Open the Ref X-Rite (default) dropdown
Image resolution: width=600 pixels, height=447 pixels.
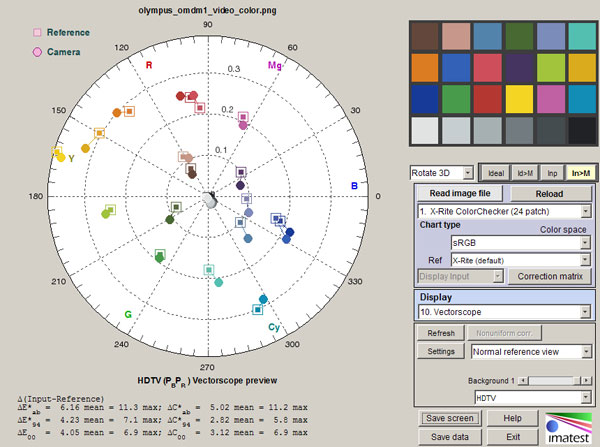(x=521, y=260)
